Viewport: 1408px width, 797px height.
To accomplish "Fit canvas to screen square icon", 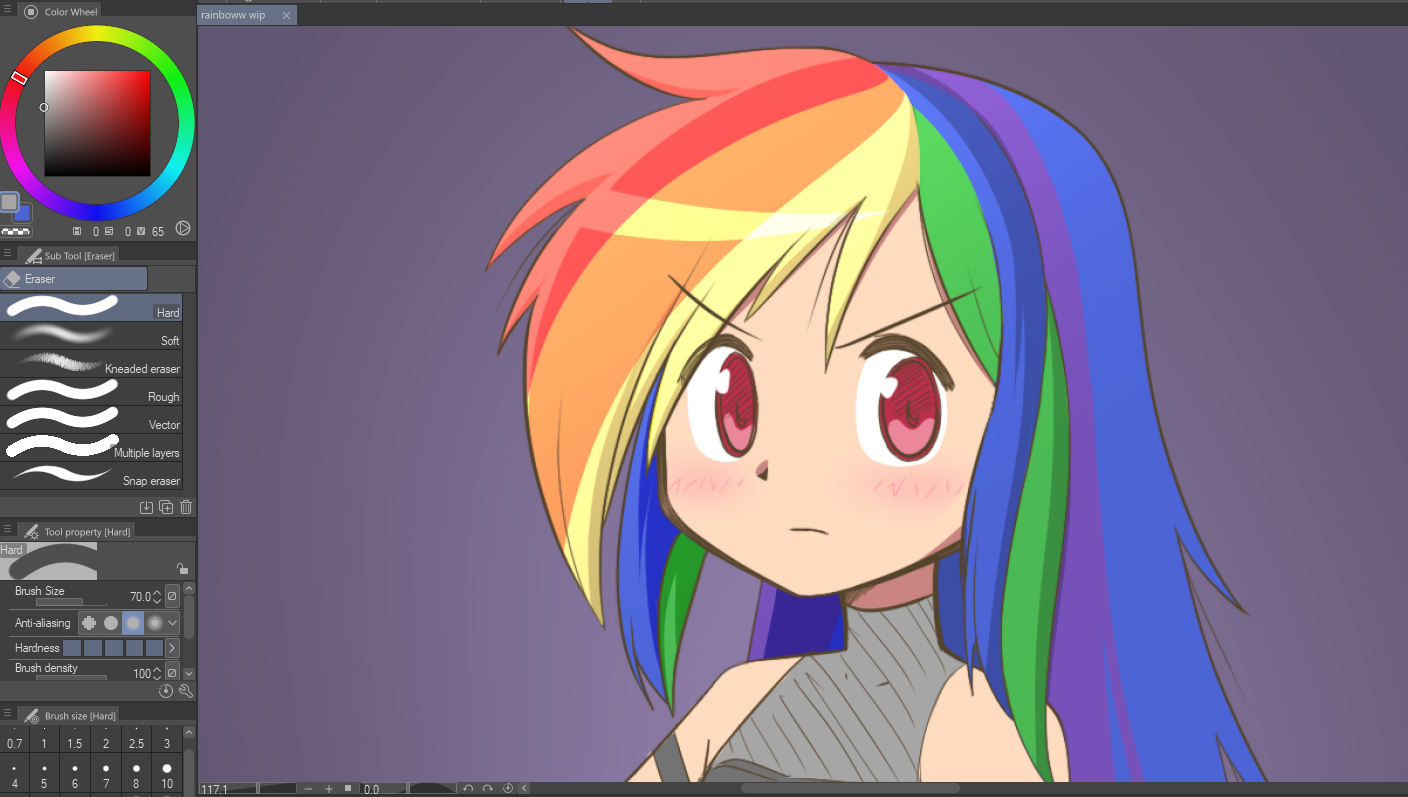I will point(348,789).
